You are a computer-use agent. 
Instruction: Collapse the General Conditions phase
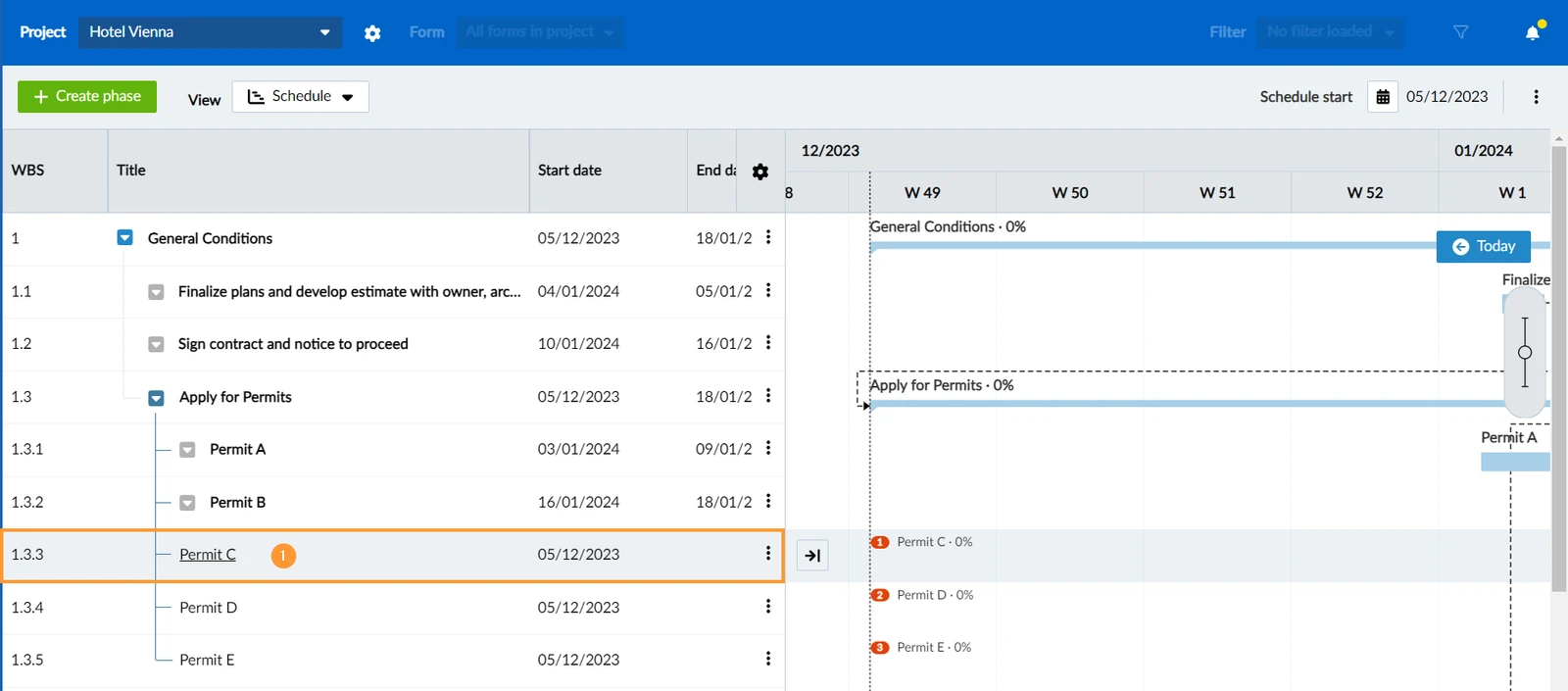tap(124, 238)
